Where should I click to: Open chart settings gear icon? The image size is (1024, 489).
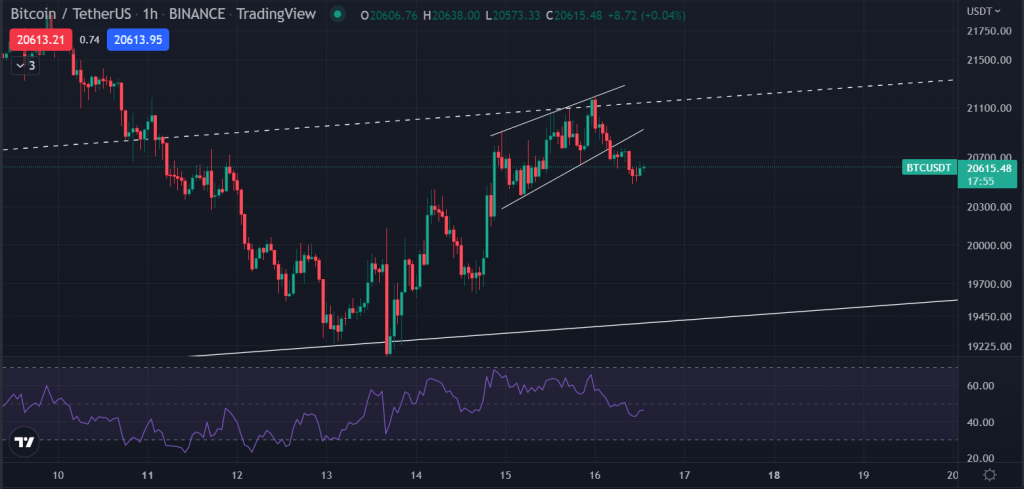(x=990, y=475)
